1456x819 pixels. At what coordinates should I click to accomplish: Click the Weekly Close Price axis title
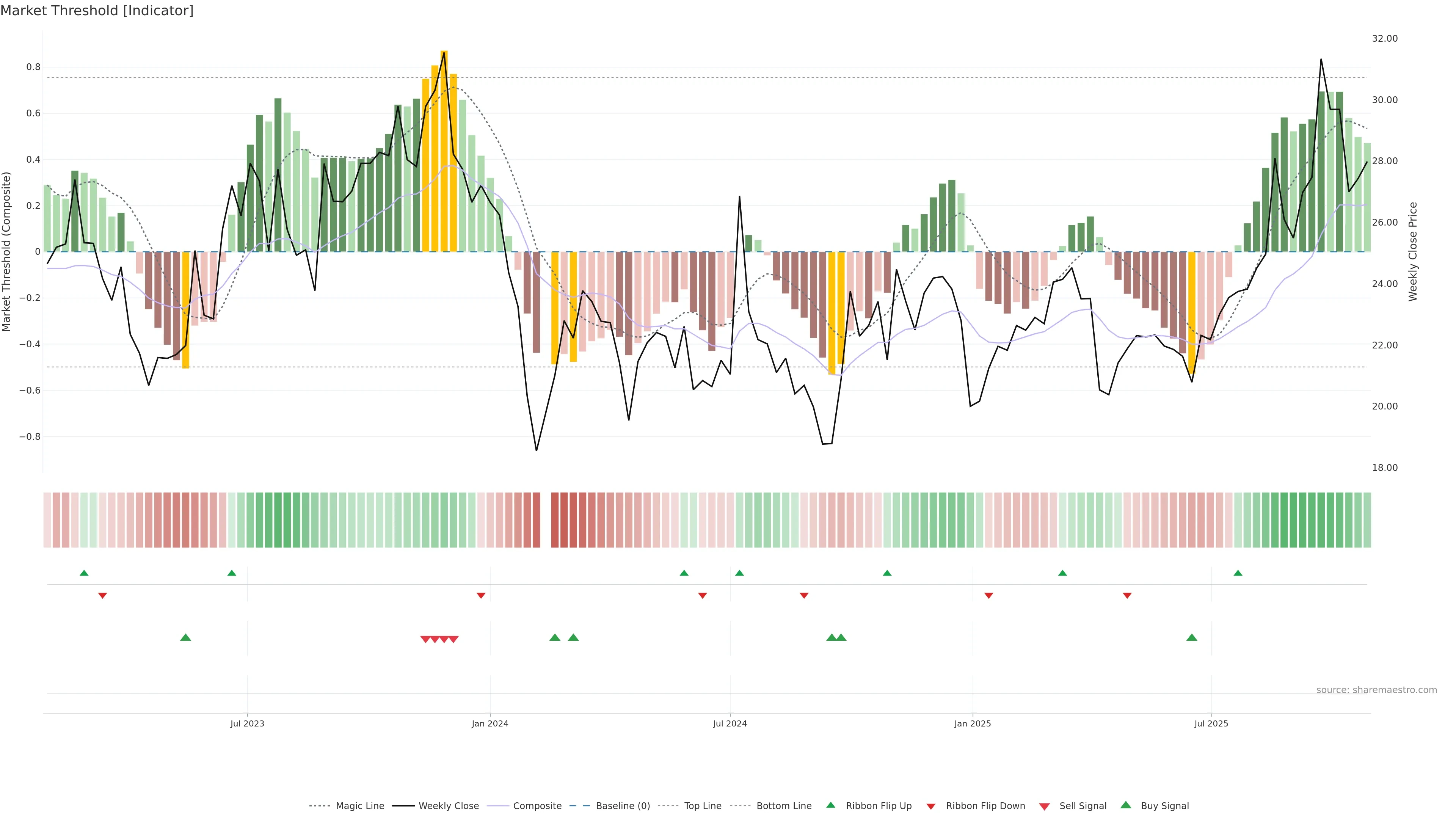click(x=1412, y=251)
